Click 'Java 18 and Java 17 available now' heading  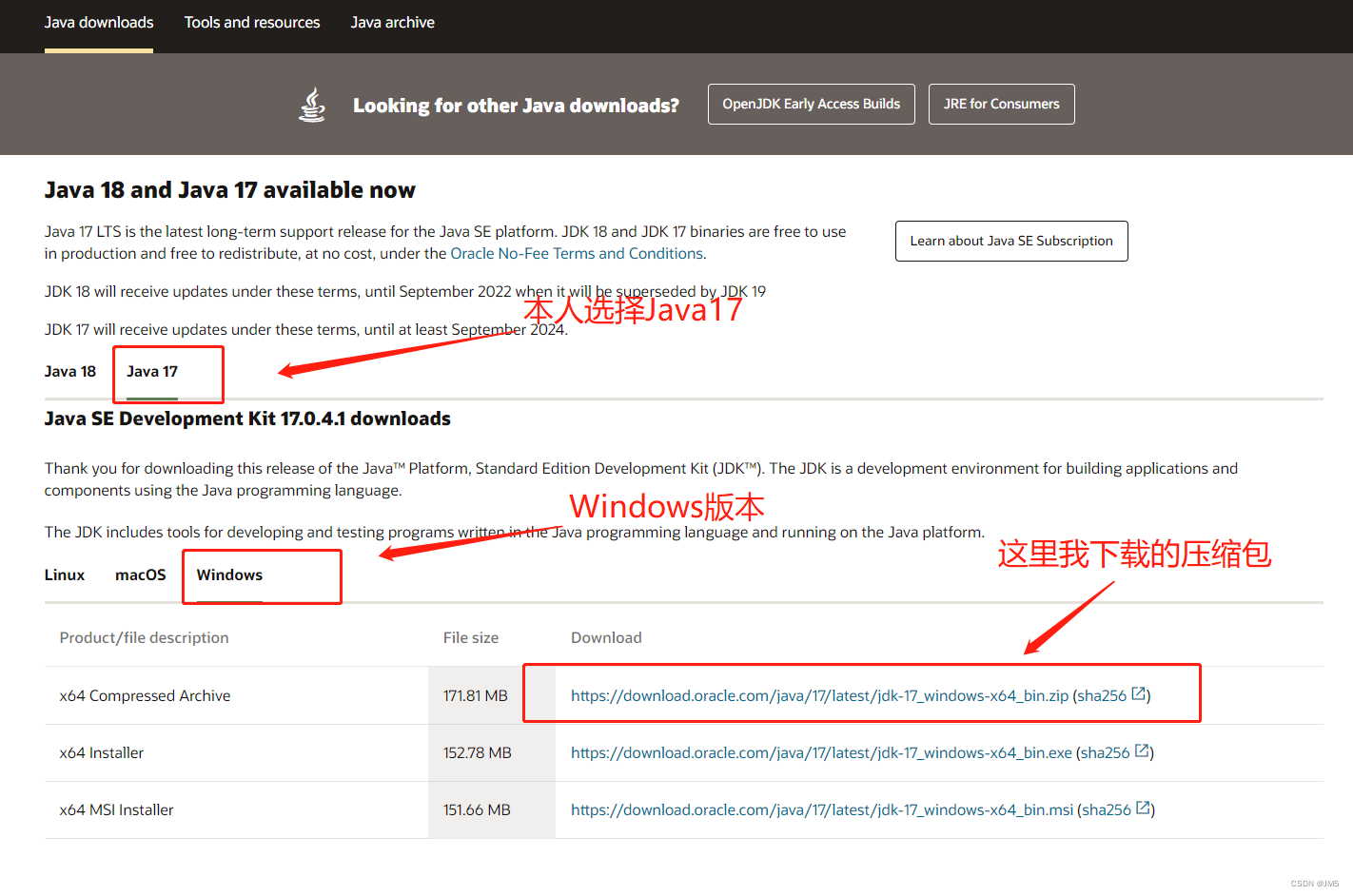click(x=230, y=190)
